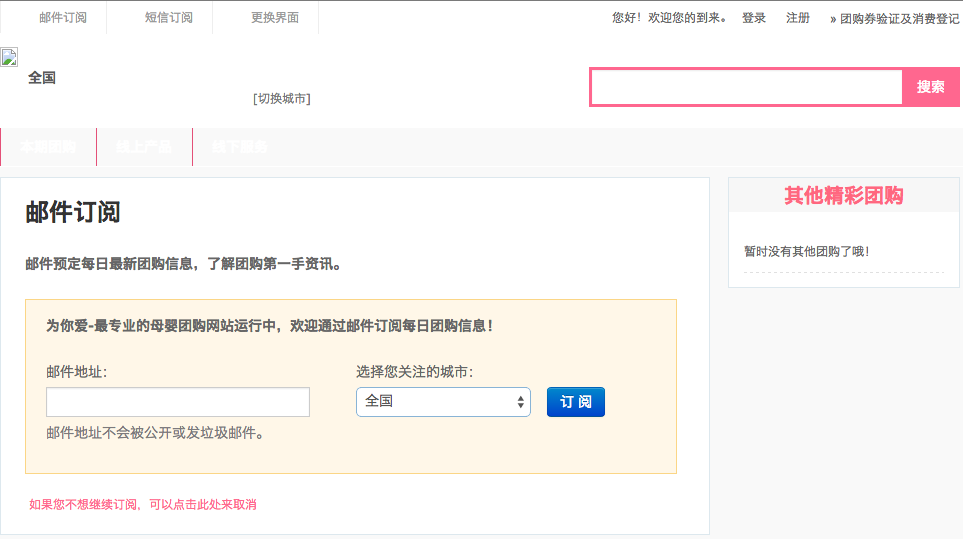The width and height of the screenshot is (963, 539).
Task: Focus the top search input box
Action: coord(747,87)
